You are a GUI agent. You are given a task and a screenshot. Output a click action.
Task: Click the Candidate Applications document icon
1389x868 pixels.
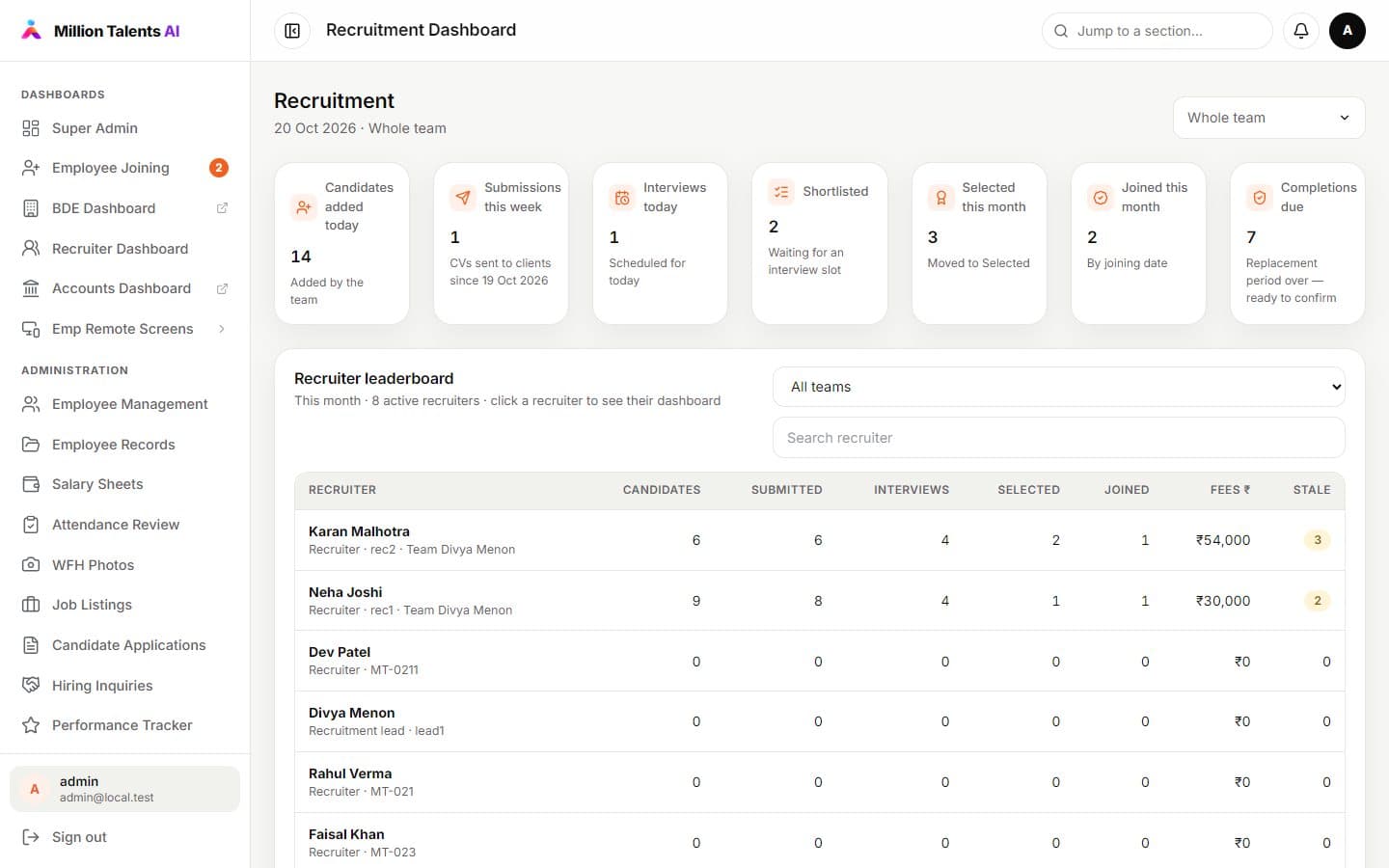(x=31, y=645)
